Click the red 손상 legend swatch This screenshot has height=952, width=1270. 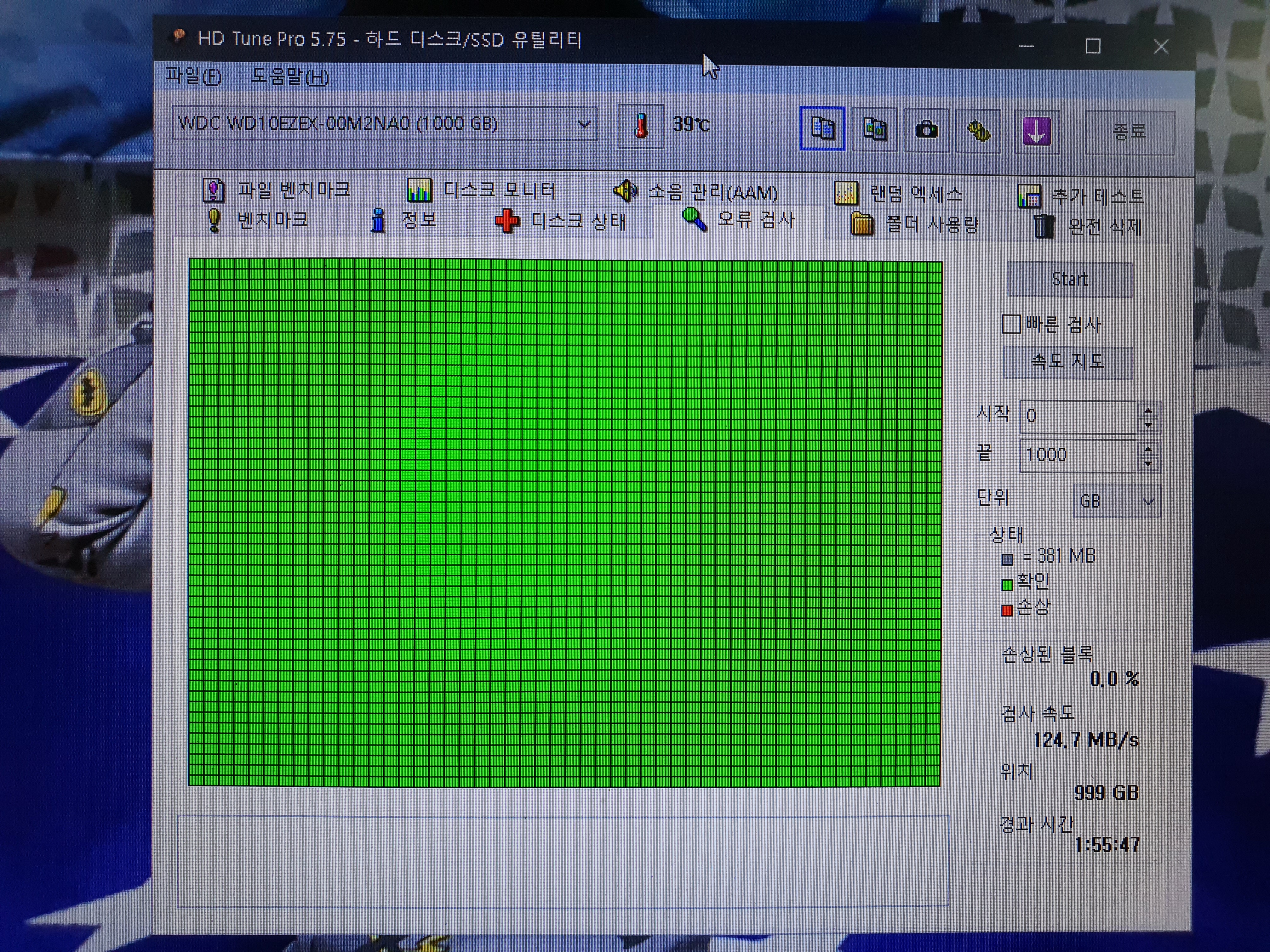[1006, 610]
